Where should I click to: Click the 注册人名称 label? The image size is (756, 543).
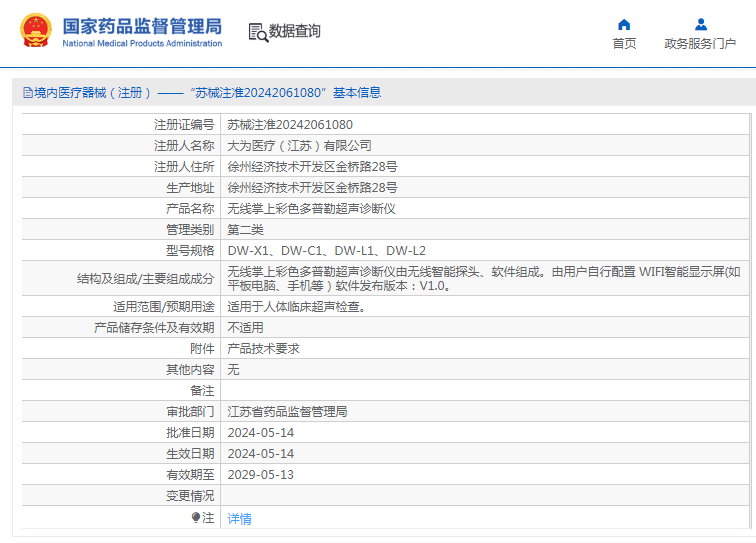[x=184, y=146]
